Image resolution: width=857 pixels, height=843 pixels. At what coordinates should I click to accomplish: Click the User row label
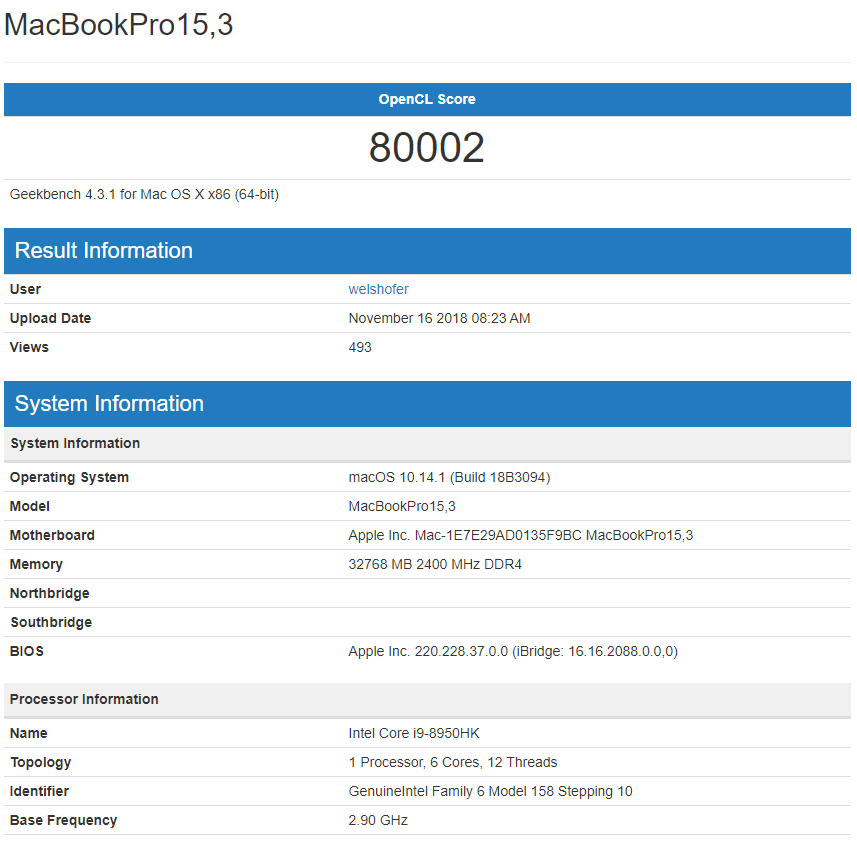25,289
